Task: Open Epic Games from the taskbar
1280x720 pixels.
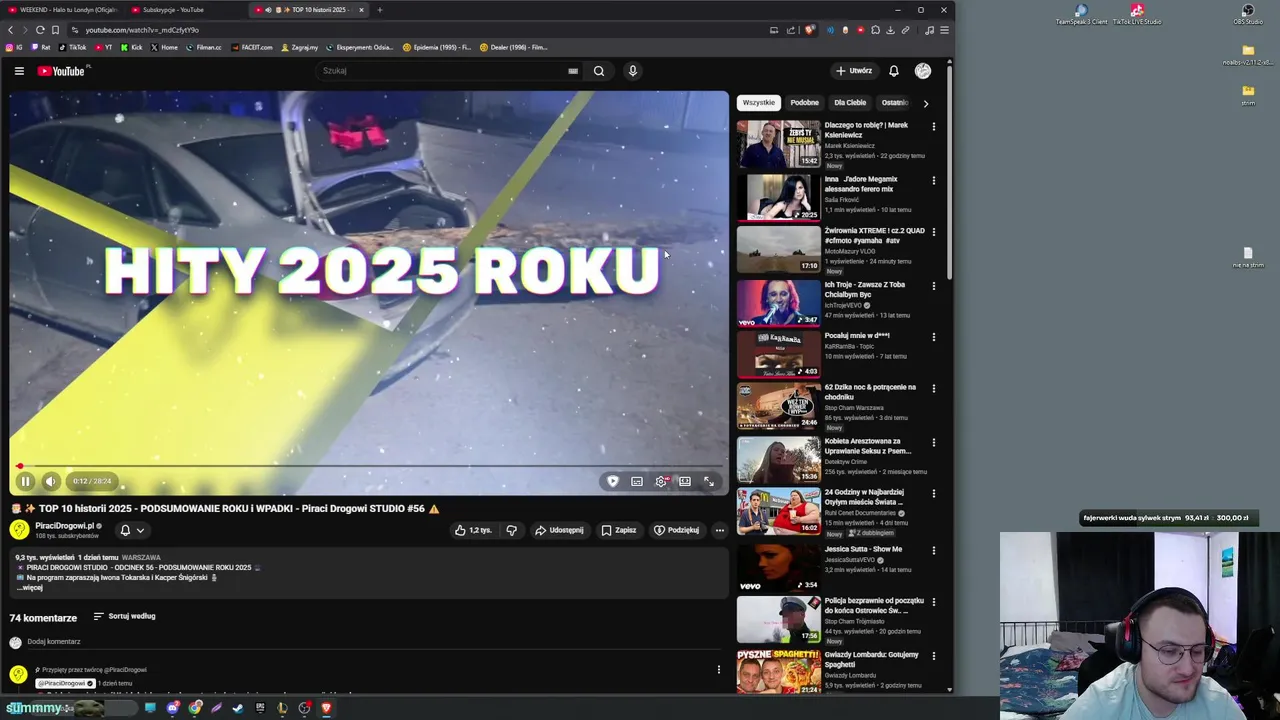Action: pos(260,708)
